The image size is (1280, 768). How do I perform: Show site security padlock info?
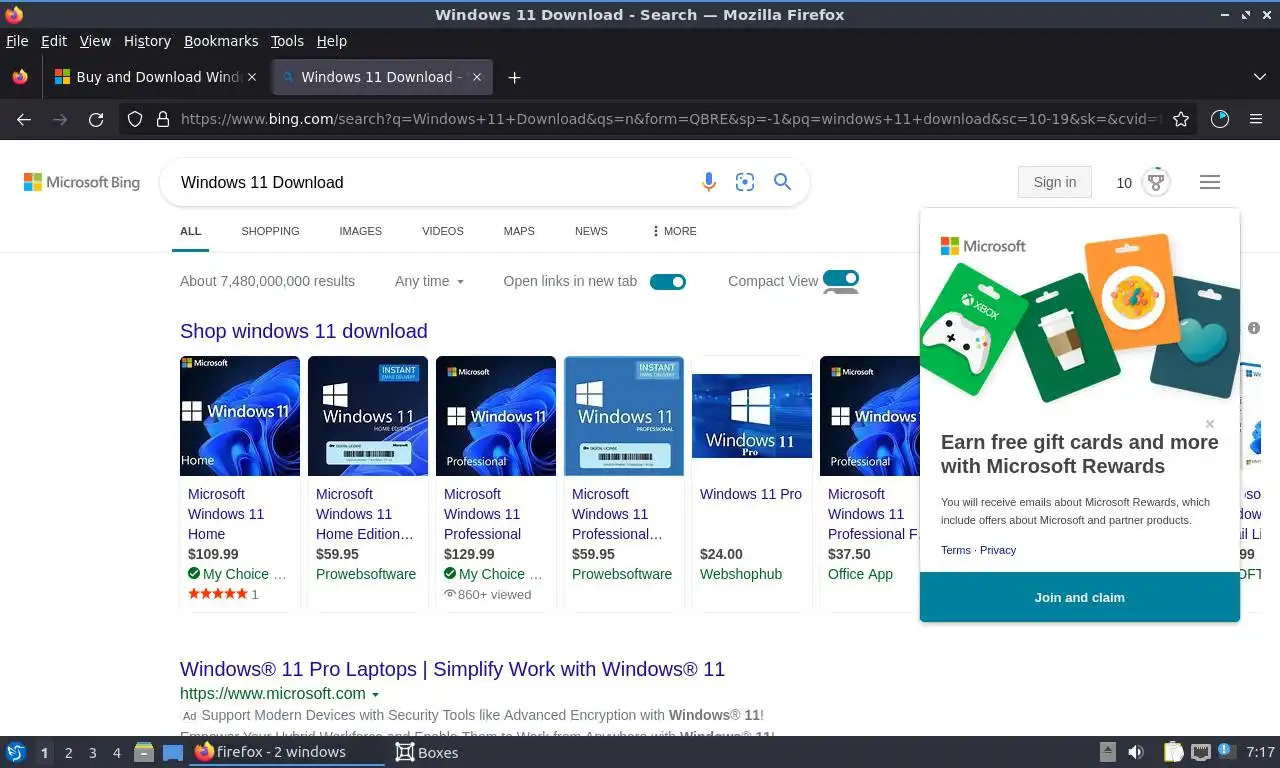pos(163,119)
